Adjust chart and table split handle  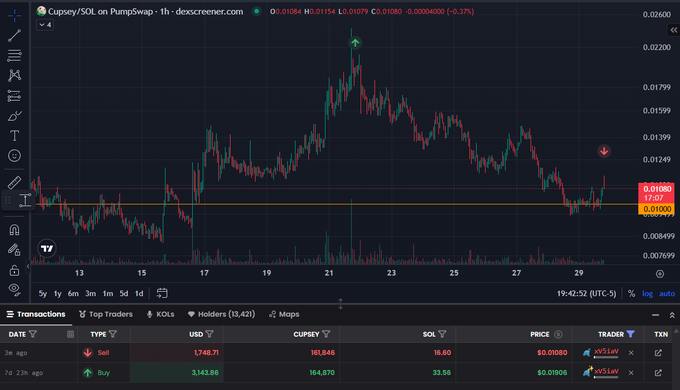[340, 304]
